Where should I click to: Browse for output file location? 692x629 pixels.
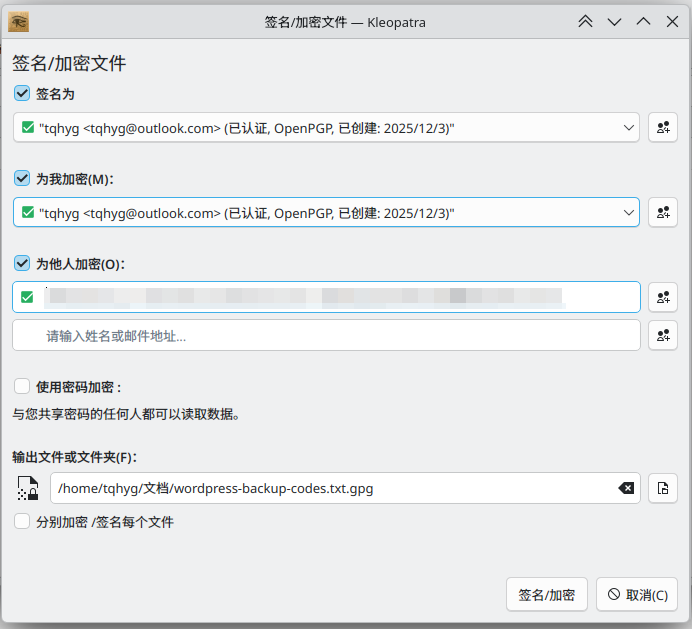tap(662, 488)
